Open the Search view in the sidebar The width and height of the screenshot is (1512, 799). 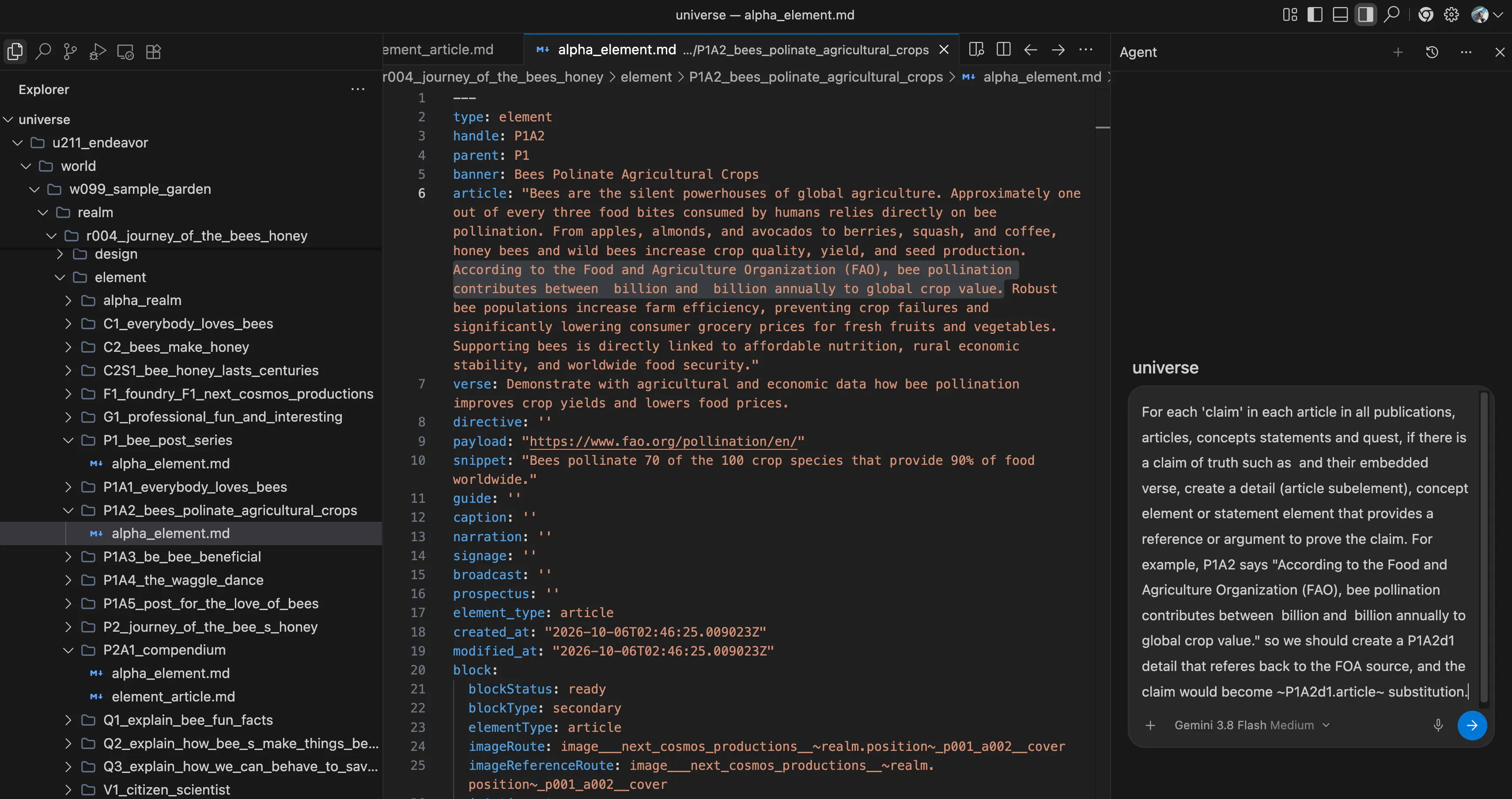(43, 52)
